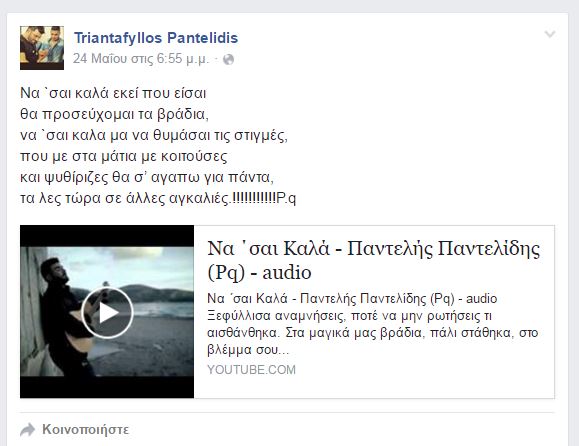Open the Triantafyllos Pantelidis profile name link
The image size is (579, 446).
156,38
